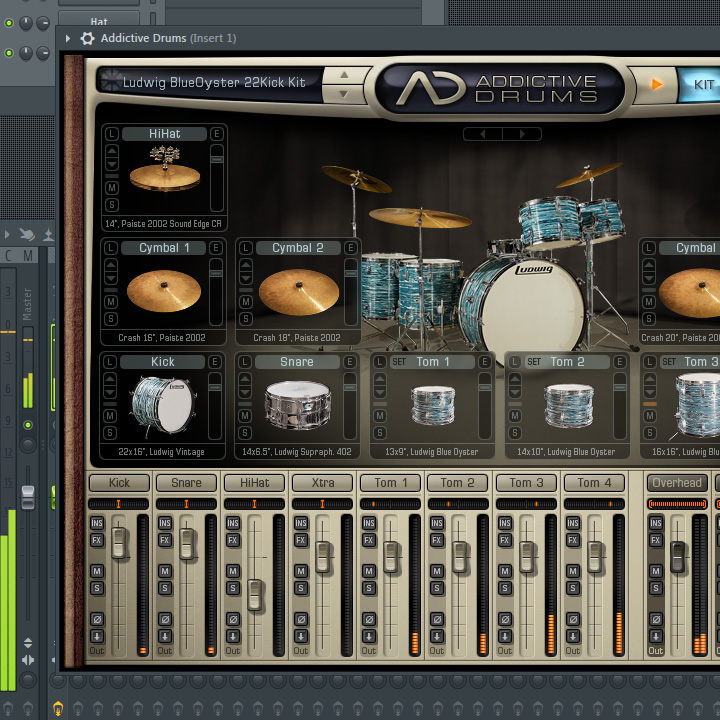Solo the Kick kitpiece slot
This screenshot has height=720, width=720.
click(x=110, y=433)
